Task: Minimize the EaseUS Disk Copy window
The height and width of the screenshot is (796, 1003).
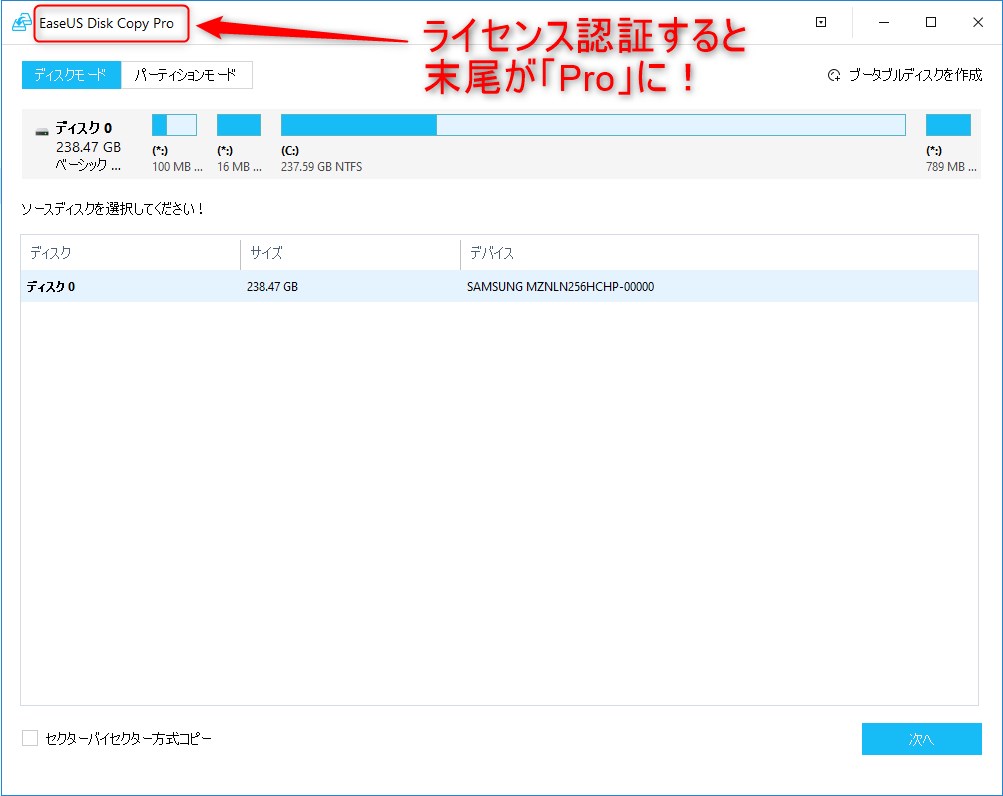Action: (x=884, y=22)
